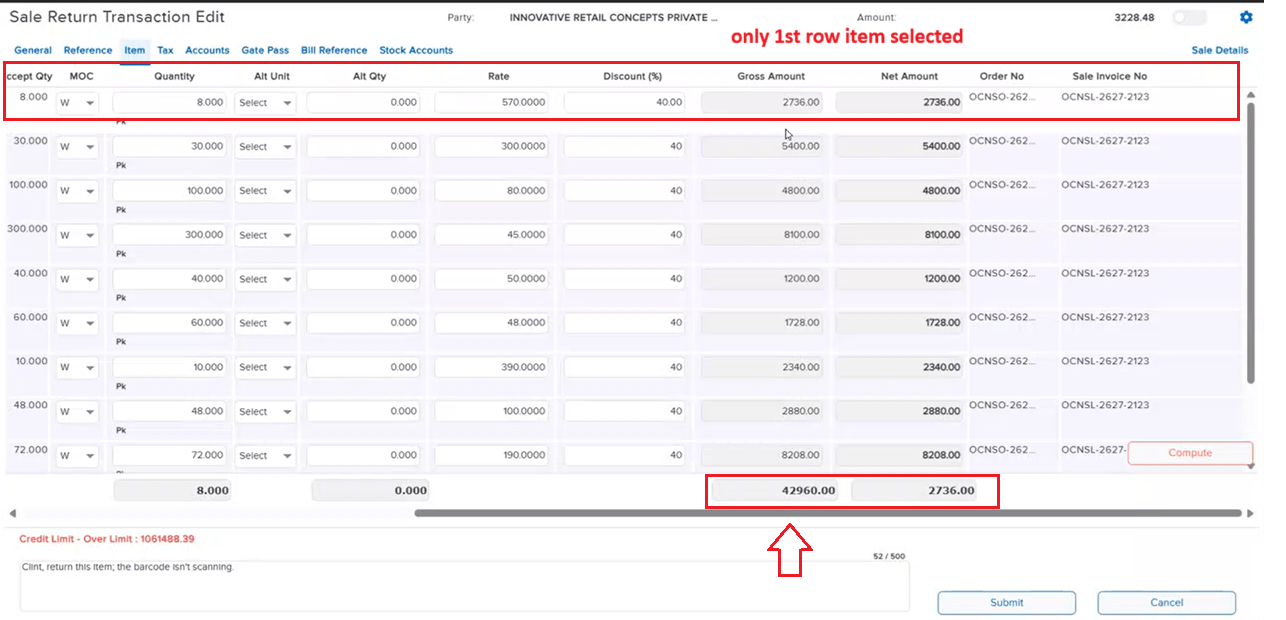
Task: Click the horizontal scrollbar right arrow
Action: [x=1250, y=513]
